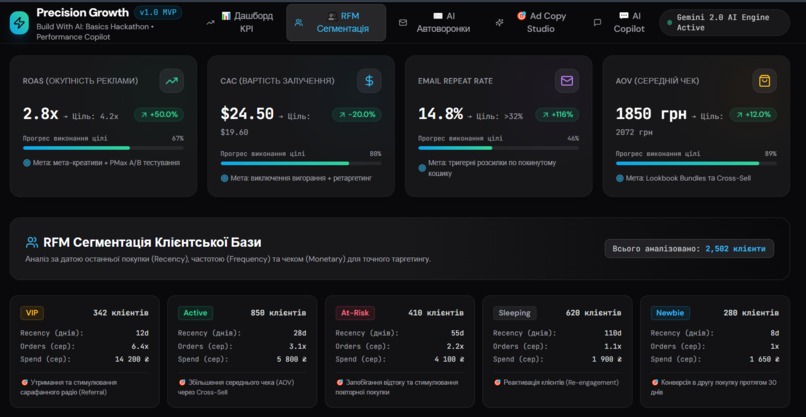Click the $24.50 CAC value
The image size is (806, 417).
click(247, 114)
